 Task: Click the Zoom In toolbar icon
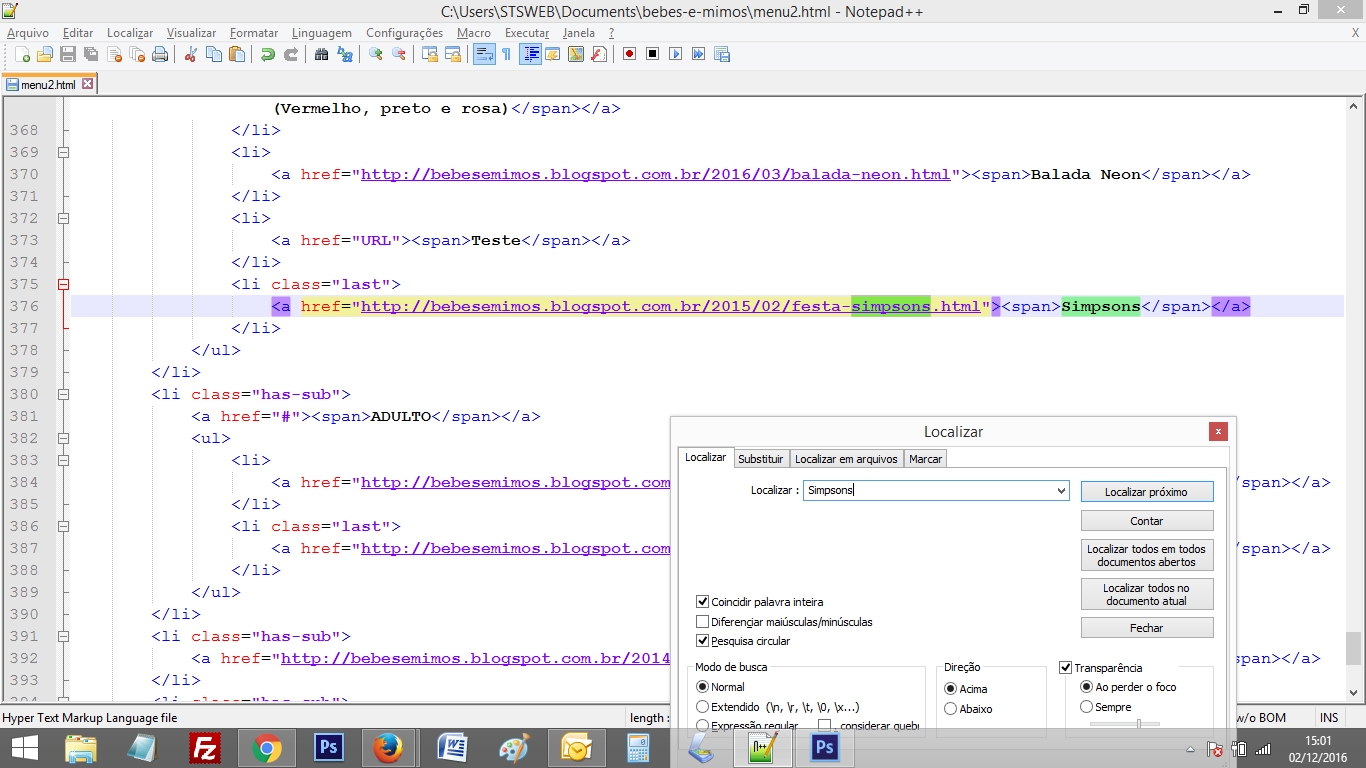point(376,54)
